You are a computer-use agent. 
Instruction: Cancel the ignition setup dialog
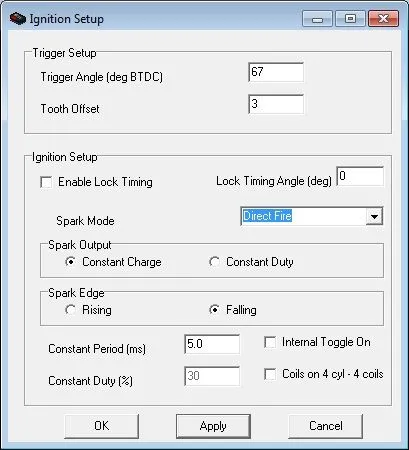[326, 426]
